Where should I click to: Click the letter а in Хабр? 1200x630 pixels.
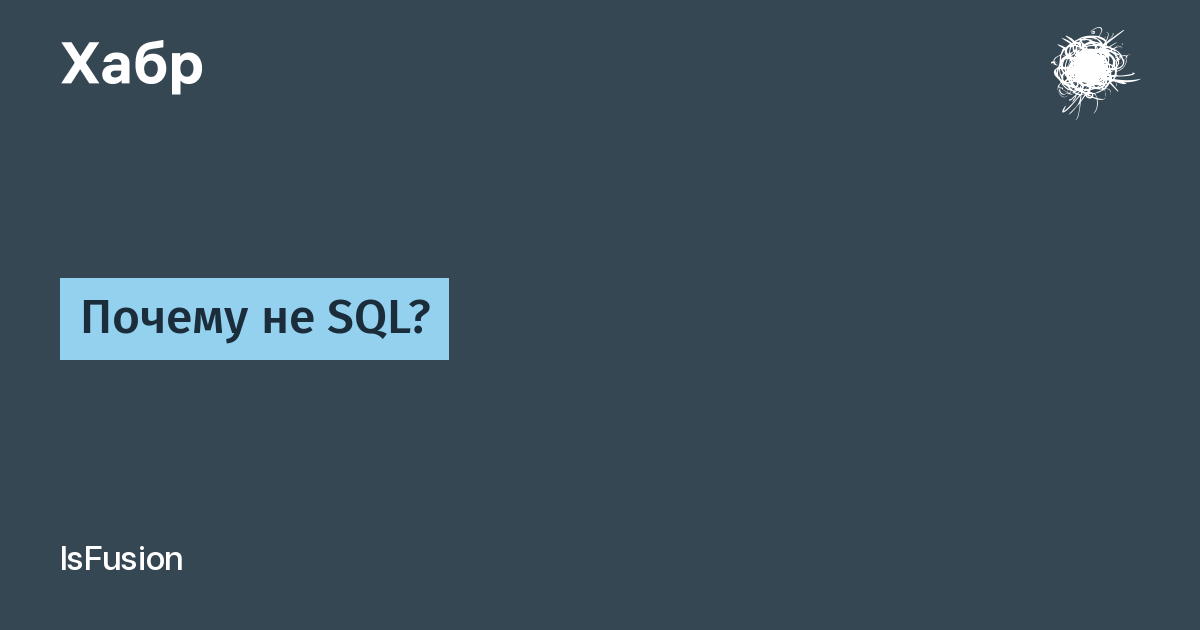(x=117, y=70)
